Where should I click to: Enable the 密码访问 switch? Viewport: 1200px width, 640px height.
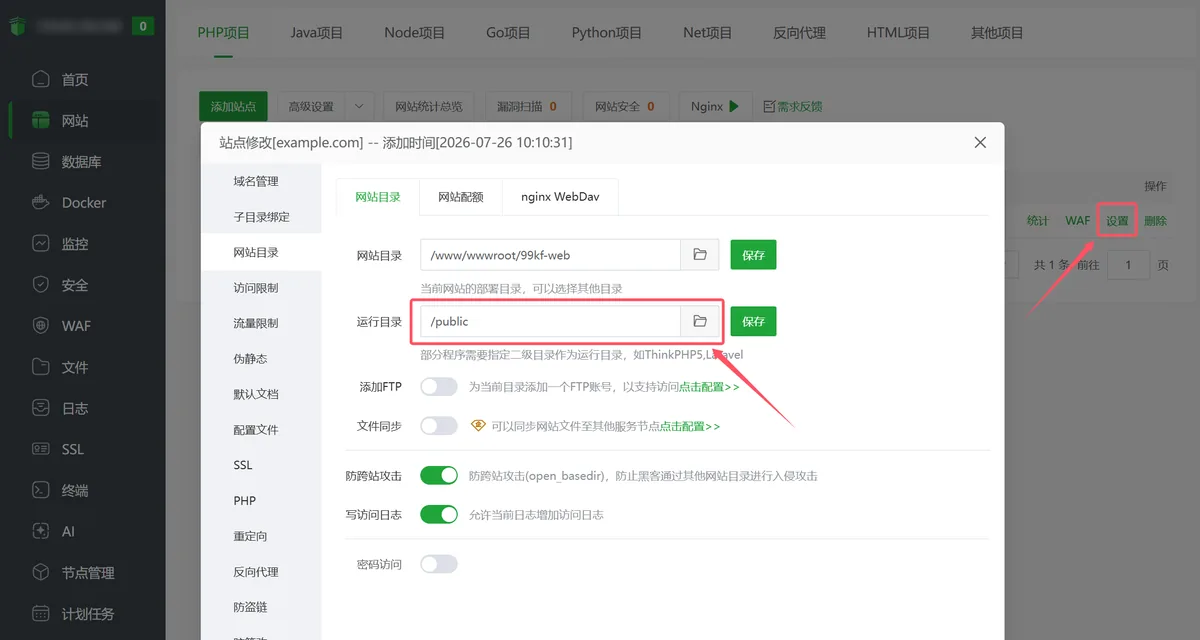pos(439,564)
